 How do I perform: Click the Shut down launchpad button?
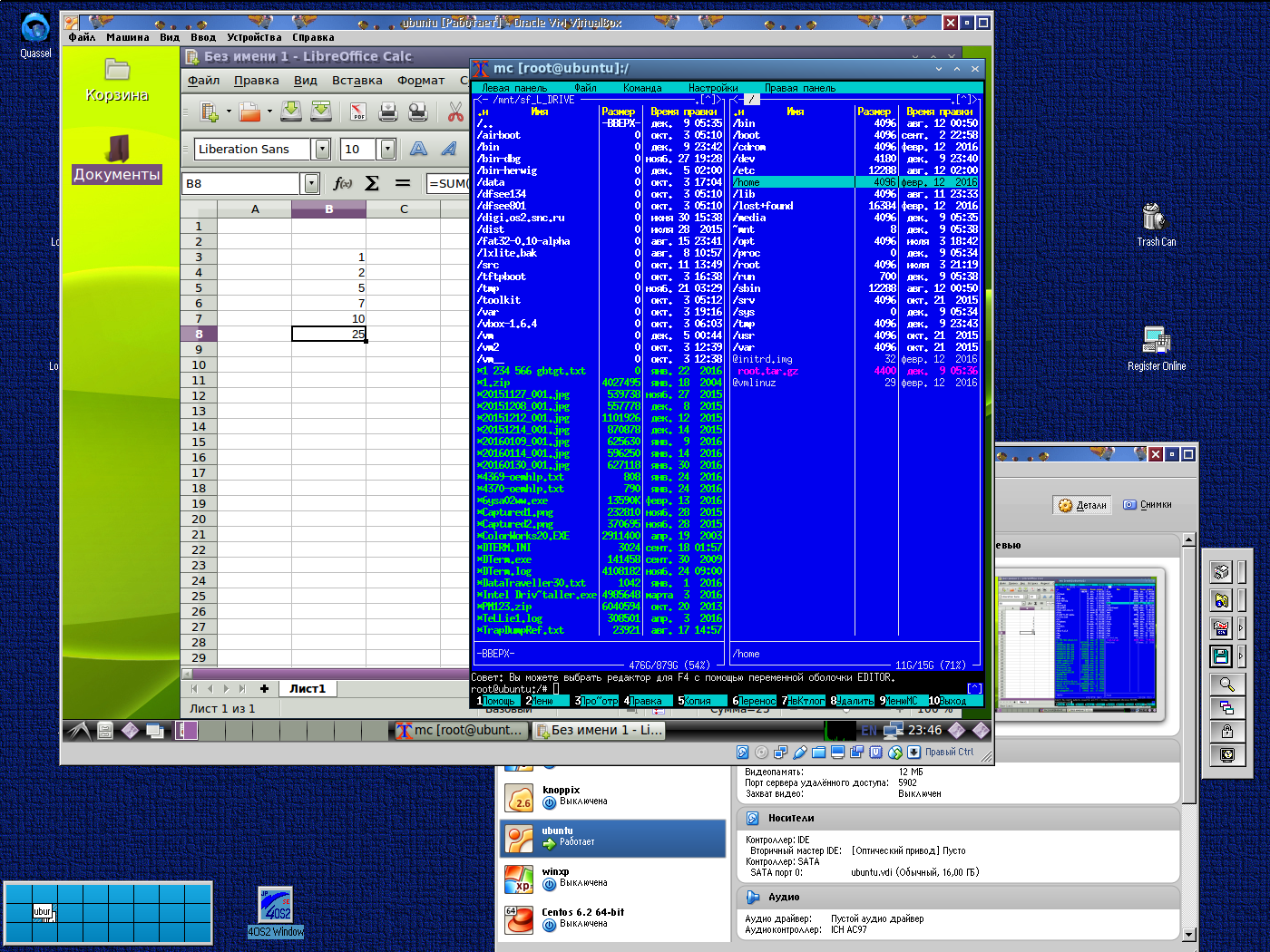1226,754
